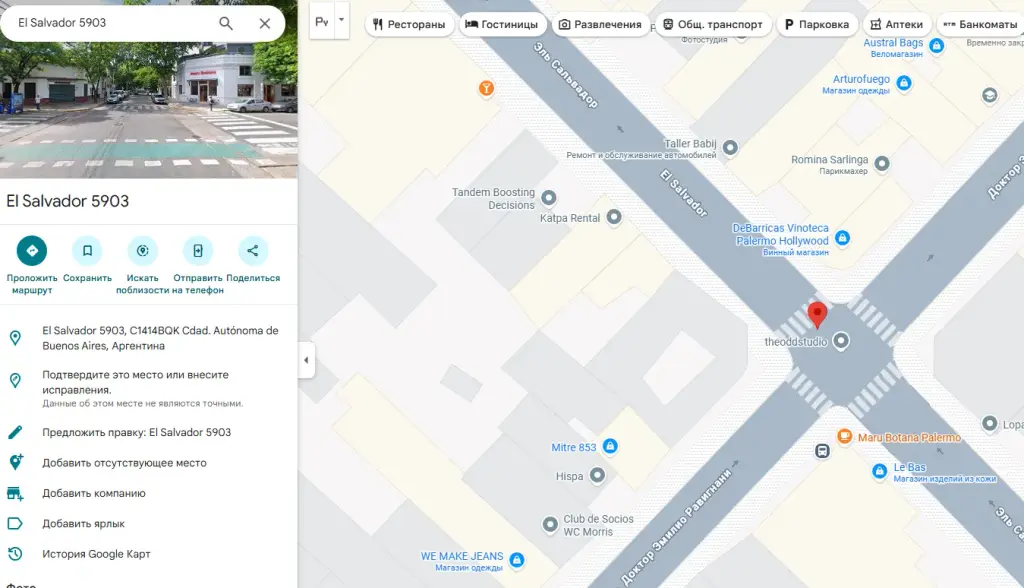Save the place with the Сохранить icon
The image size is (1024, 588).
pyautogui.click(x=88, y=251)
